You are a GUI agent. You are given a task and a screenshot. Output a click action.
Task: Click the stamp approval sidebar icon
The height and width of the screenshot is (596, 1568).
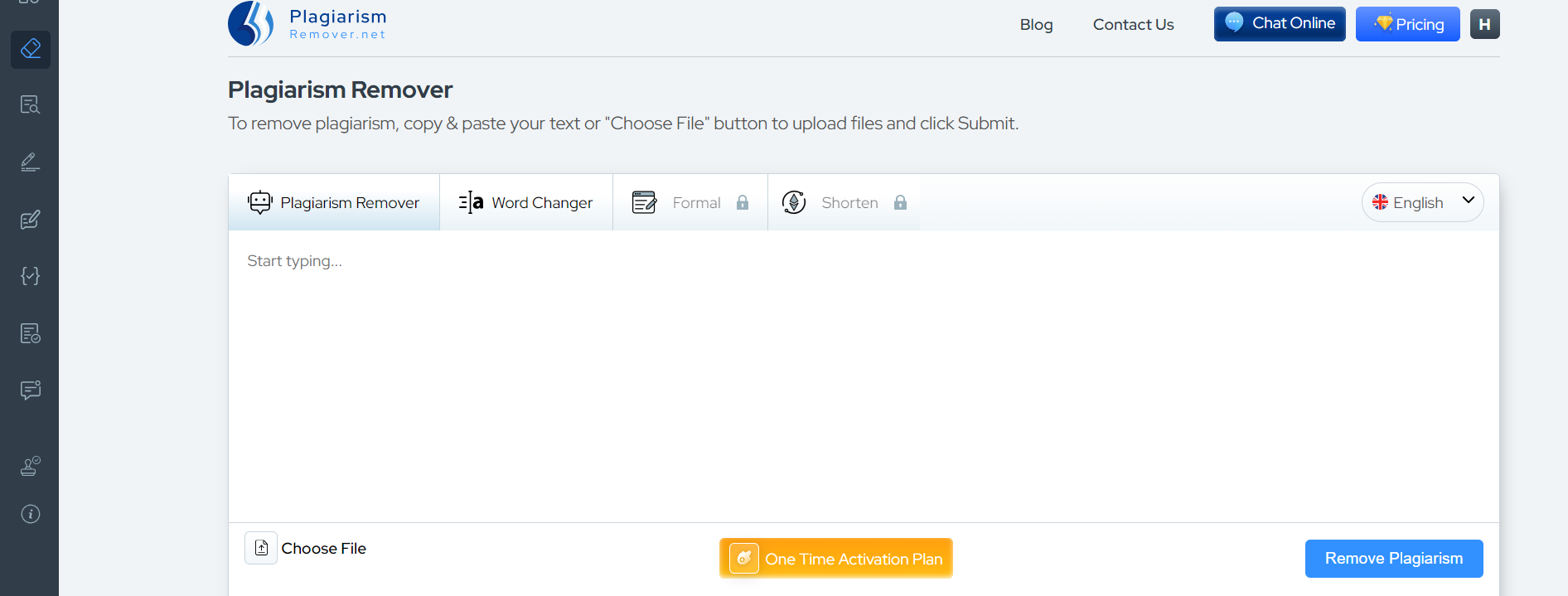31,466
